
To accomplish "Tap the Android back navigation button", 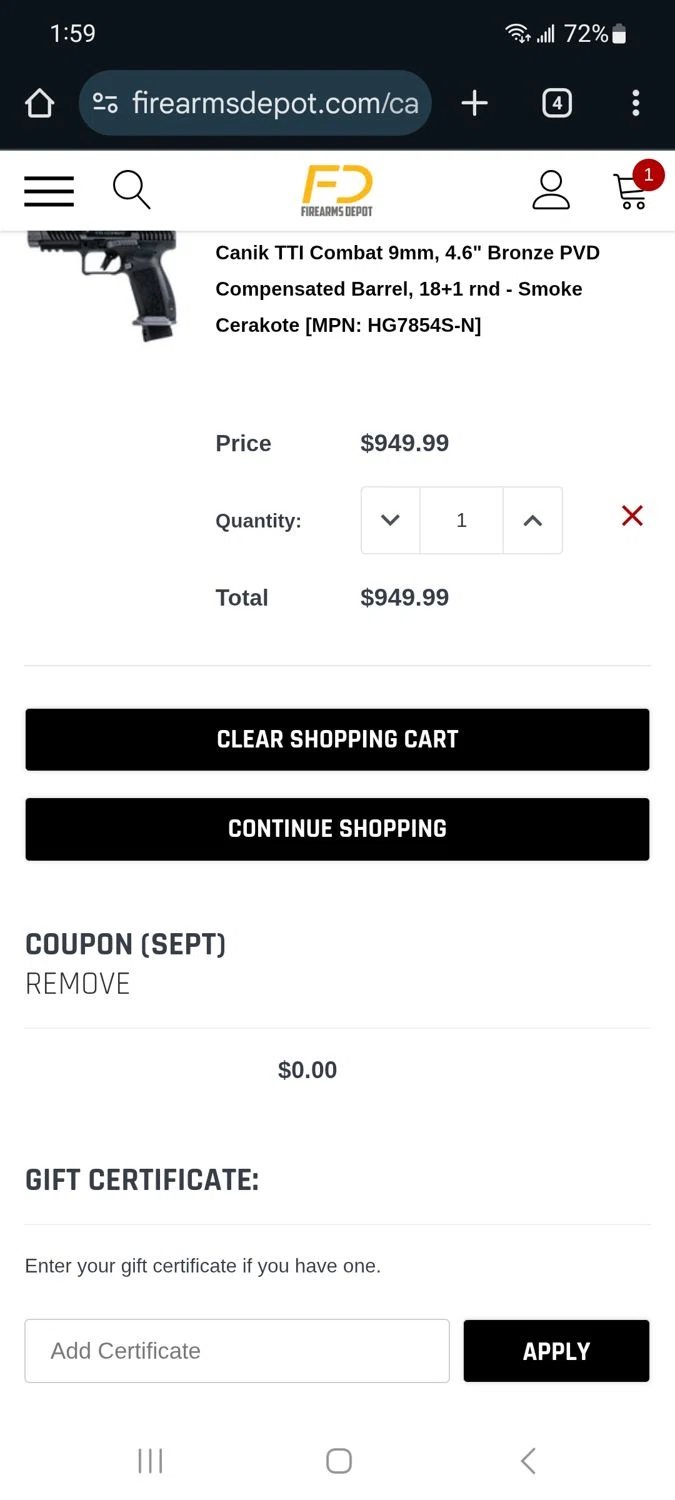I will (528, 1461).
